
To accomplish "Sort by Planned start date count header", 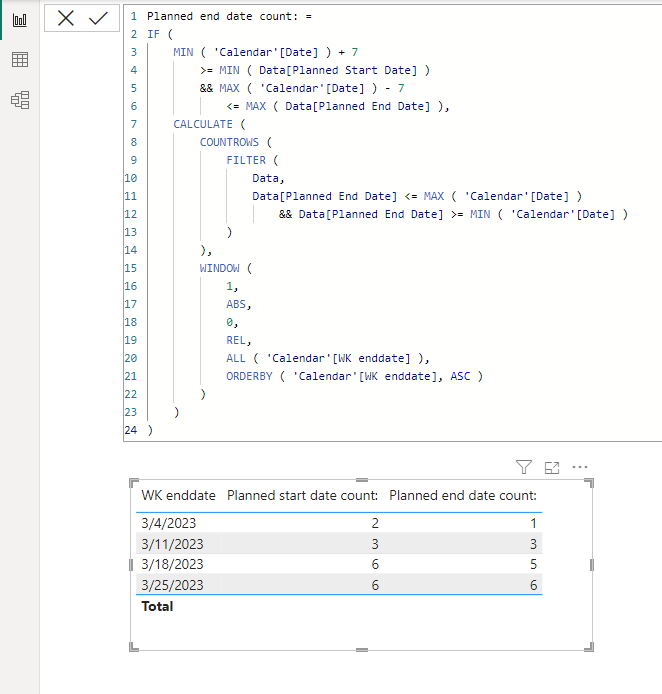I will click(303, 495).
